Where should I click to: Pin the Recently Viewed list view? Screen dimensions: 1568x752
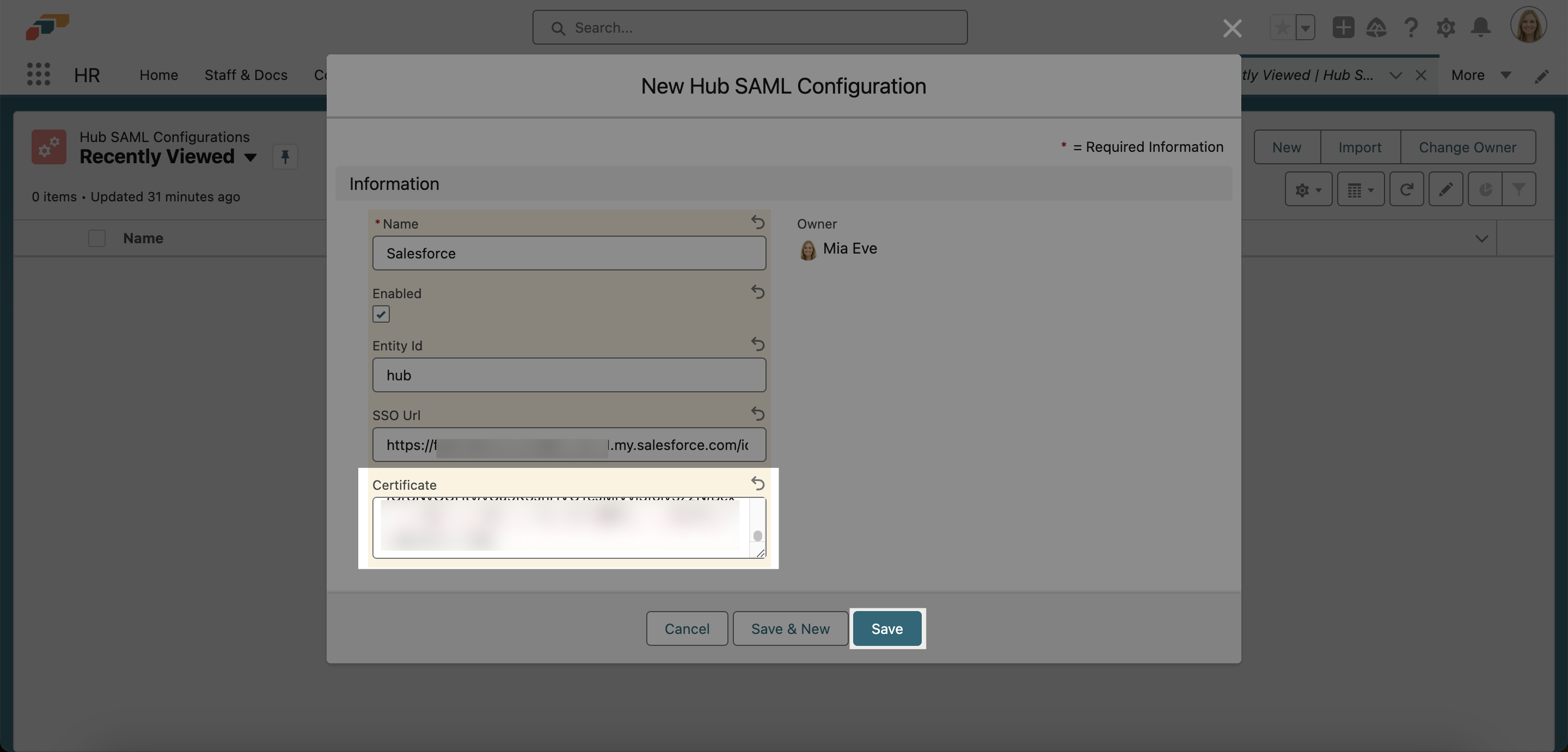click(285, 156)
